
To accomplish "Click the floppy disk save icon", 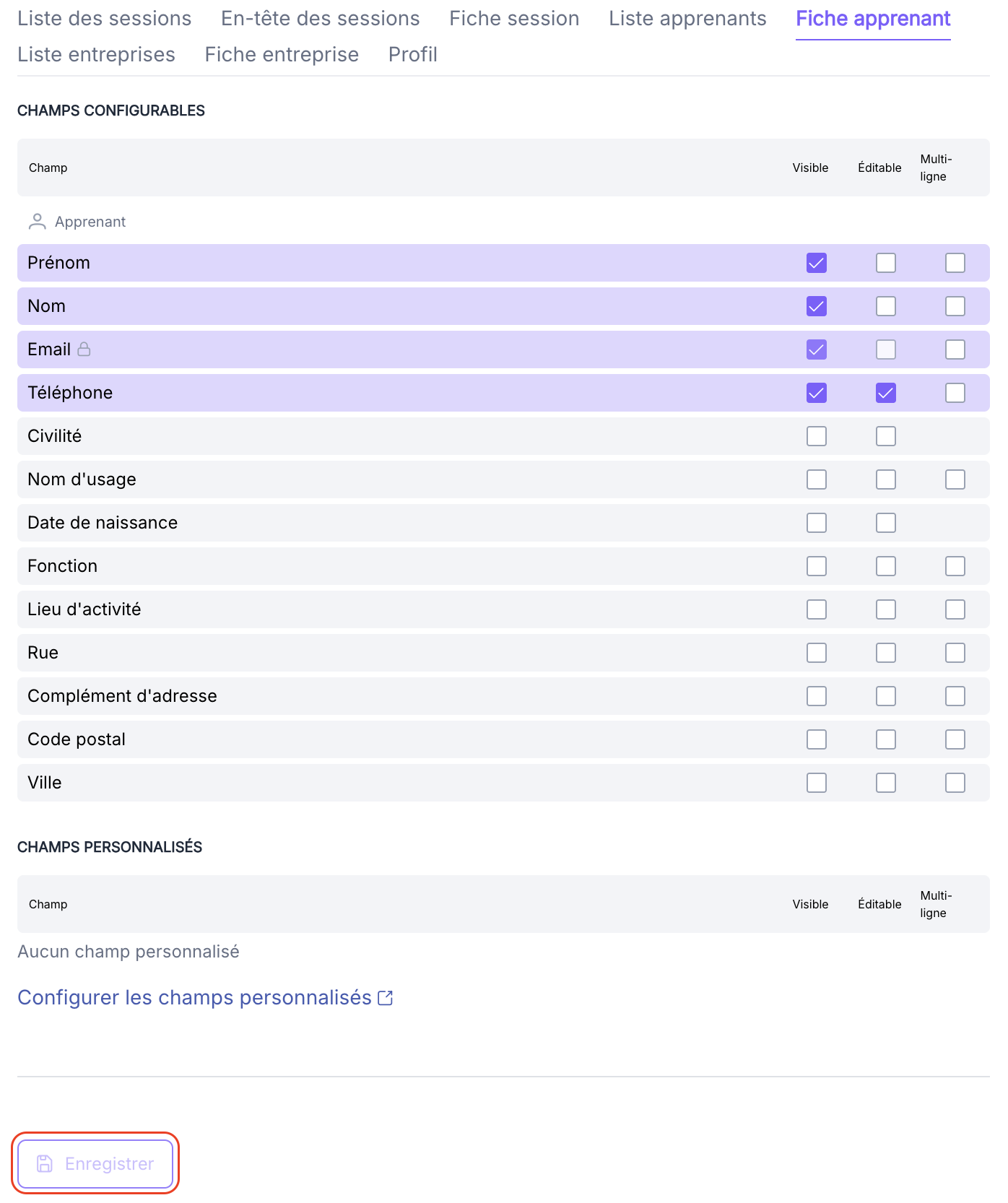I will [45, 1163].
